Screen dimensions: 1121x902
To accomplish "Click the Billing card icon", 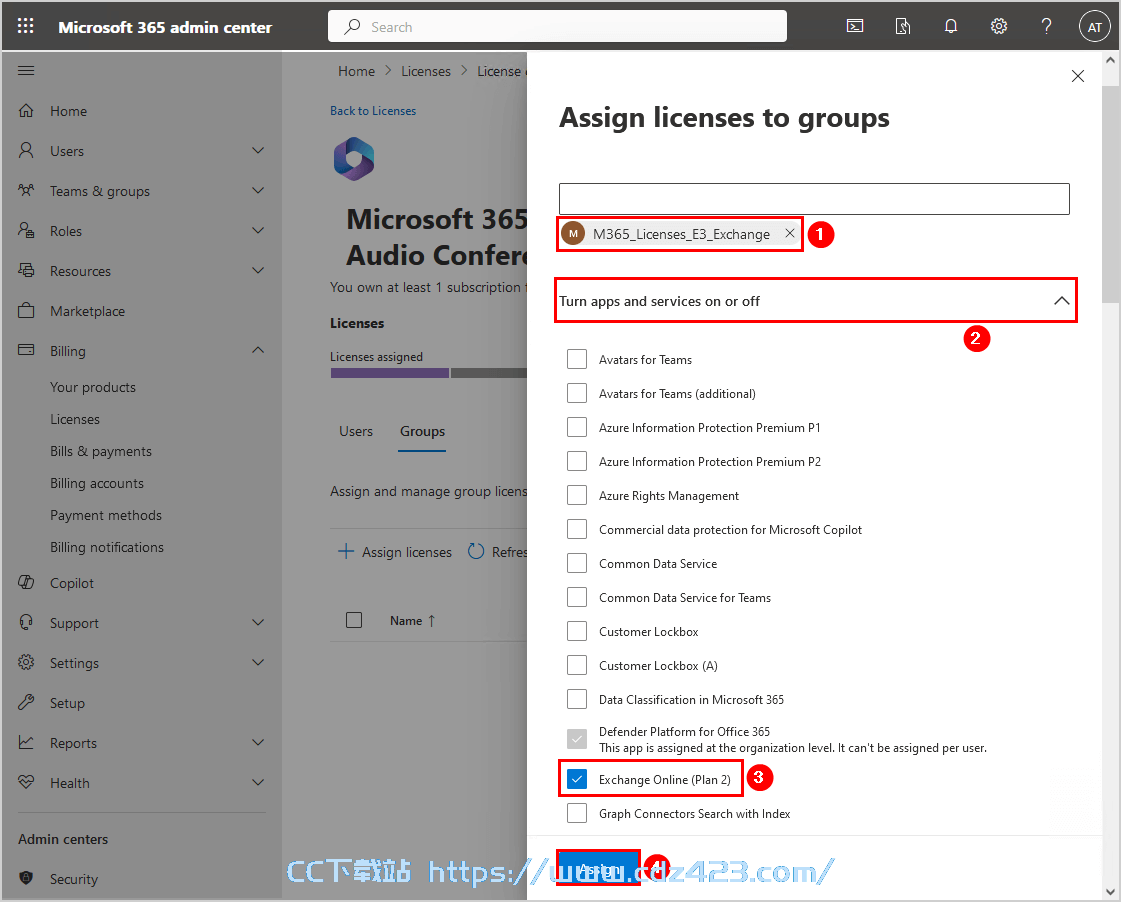I will tap(26, 350).
